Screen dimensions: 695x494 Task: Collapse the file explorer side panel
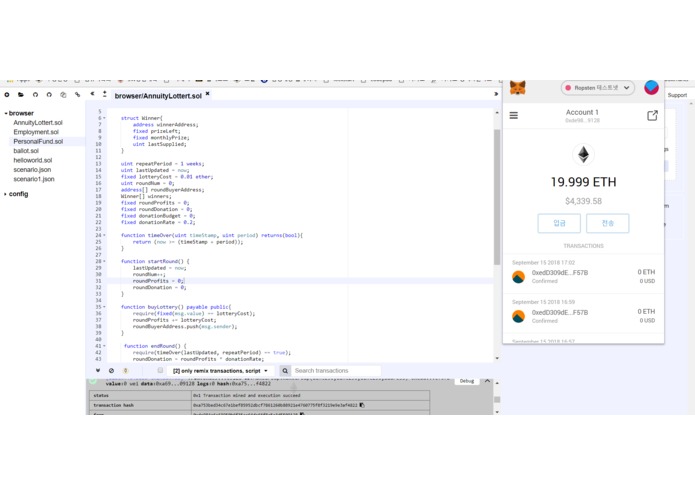(92, 94)
